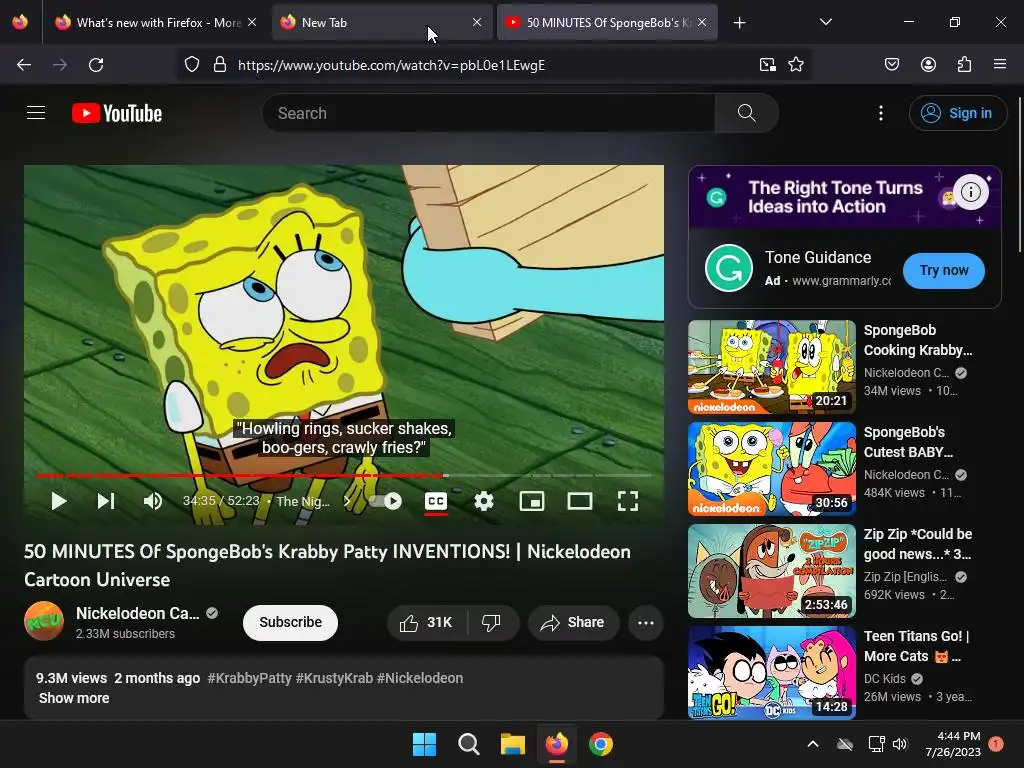Open tracking protection shield icon
Viewport: 1024px width, 768px height.
(191, 65)
